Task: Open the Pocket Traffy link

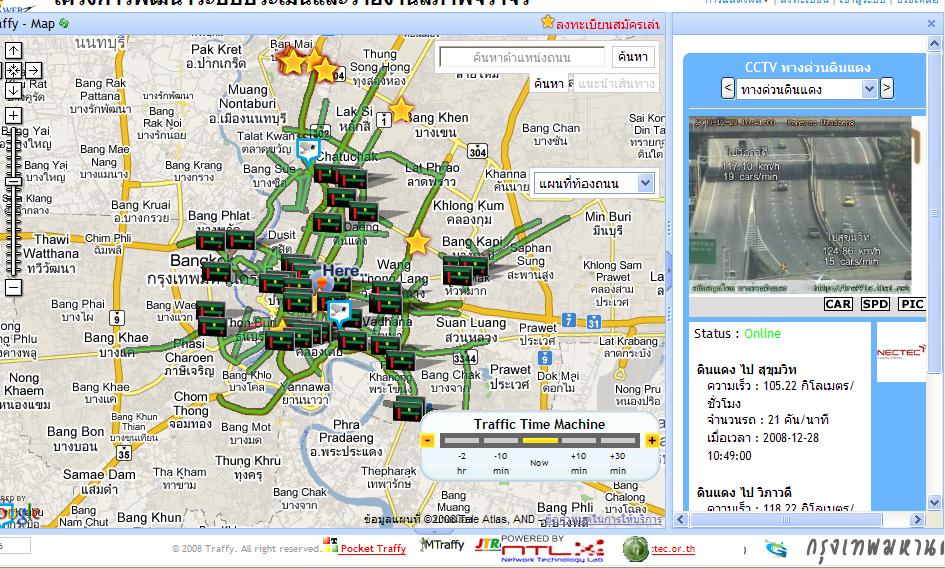Action: [372, 548]
